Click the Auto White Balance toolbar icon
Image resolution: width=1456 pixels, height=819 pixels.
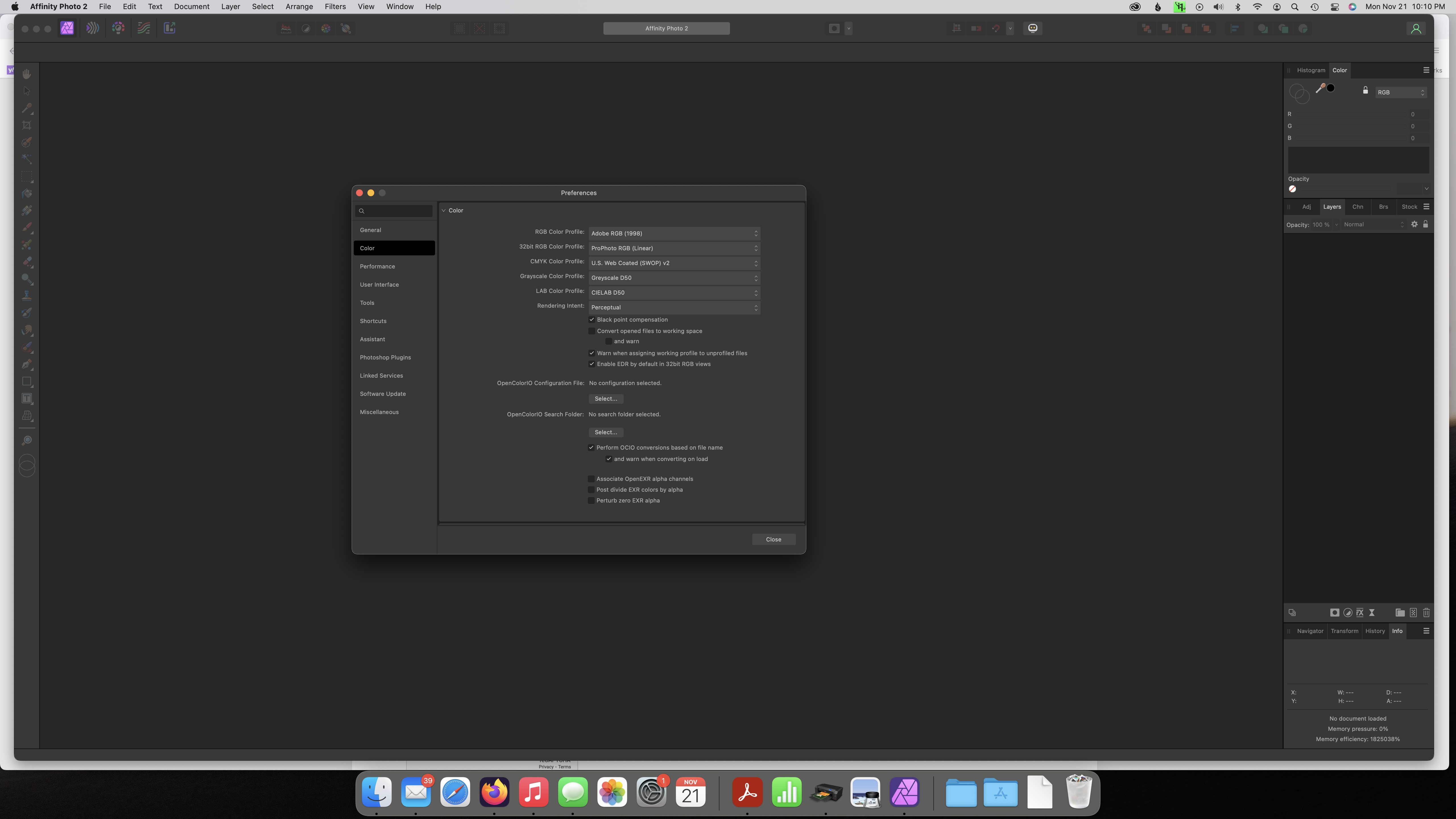coord(346,28)
